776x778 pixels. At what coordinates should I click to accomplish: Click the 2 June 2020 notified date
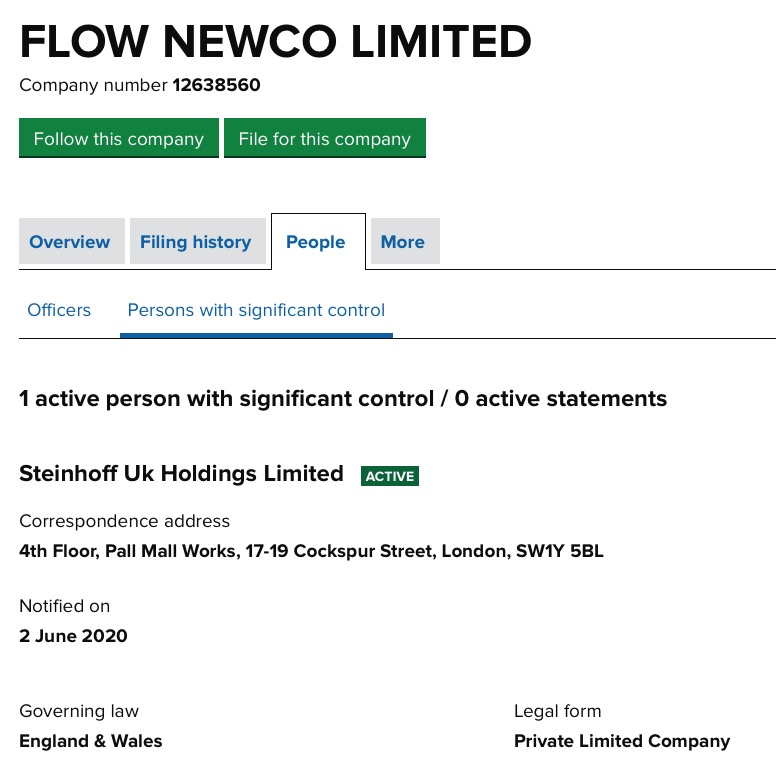click(x=73, y=636)
